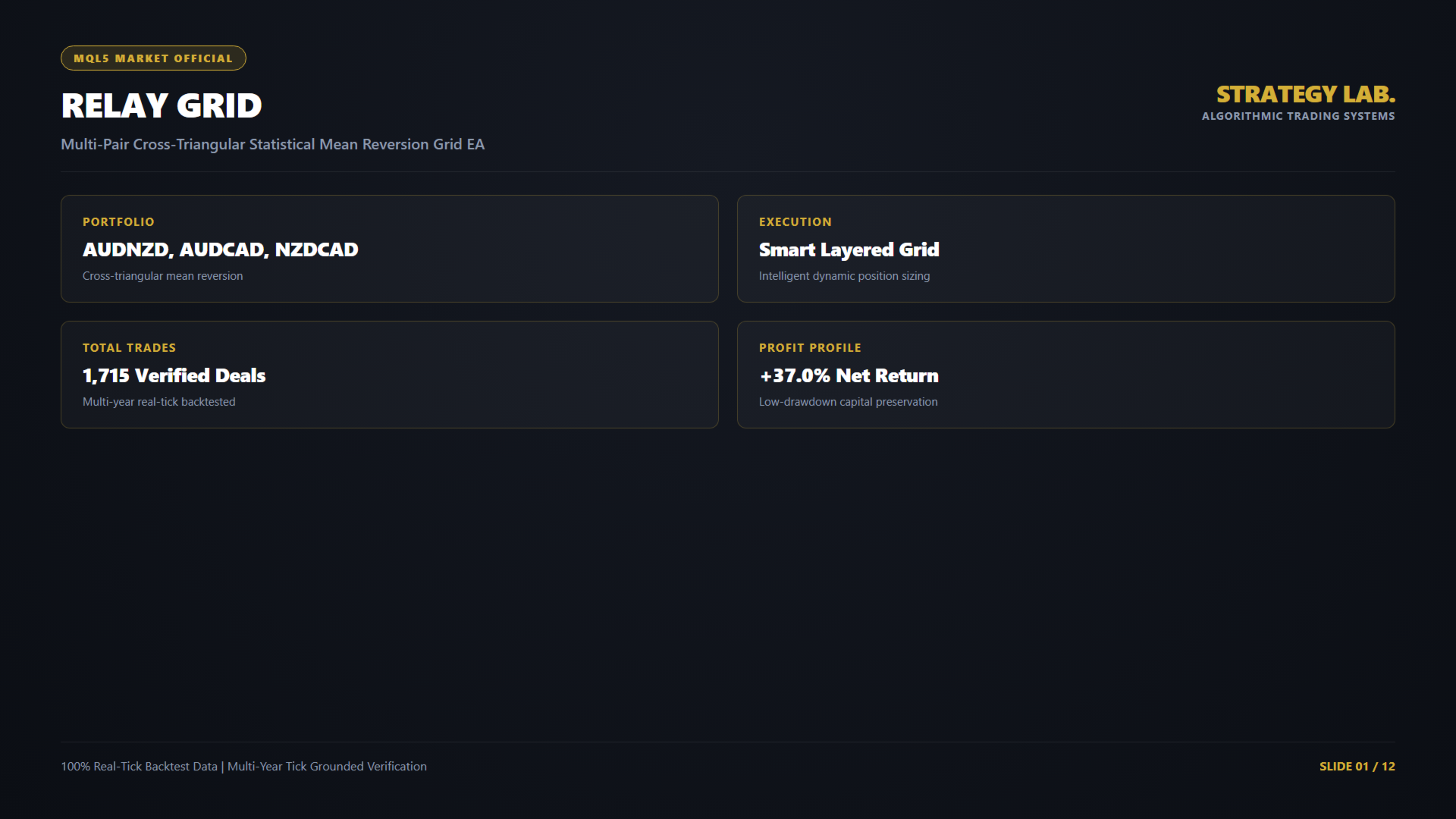Click the 1,715 Verified Deals figure
Image resolution: width=1456 pixels, height=819 pixels.
click(x=174, y=375)
